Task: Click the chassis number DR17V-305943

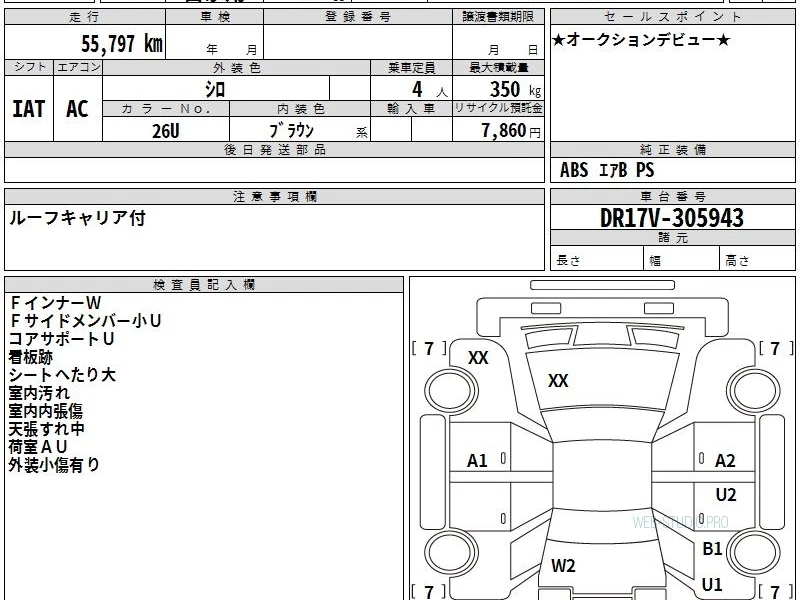Action: click(x=671, y=218)
